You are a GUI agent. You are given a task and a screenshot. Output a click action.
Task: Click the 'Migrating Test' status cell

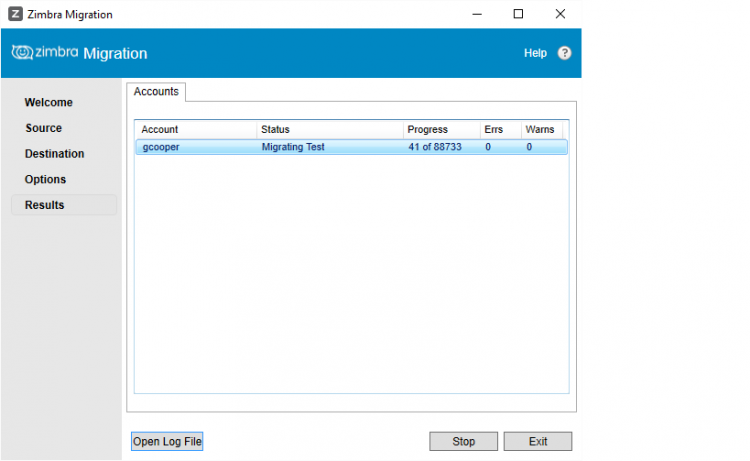click(x=293, y=147)
